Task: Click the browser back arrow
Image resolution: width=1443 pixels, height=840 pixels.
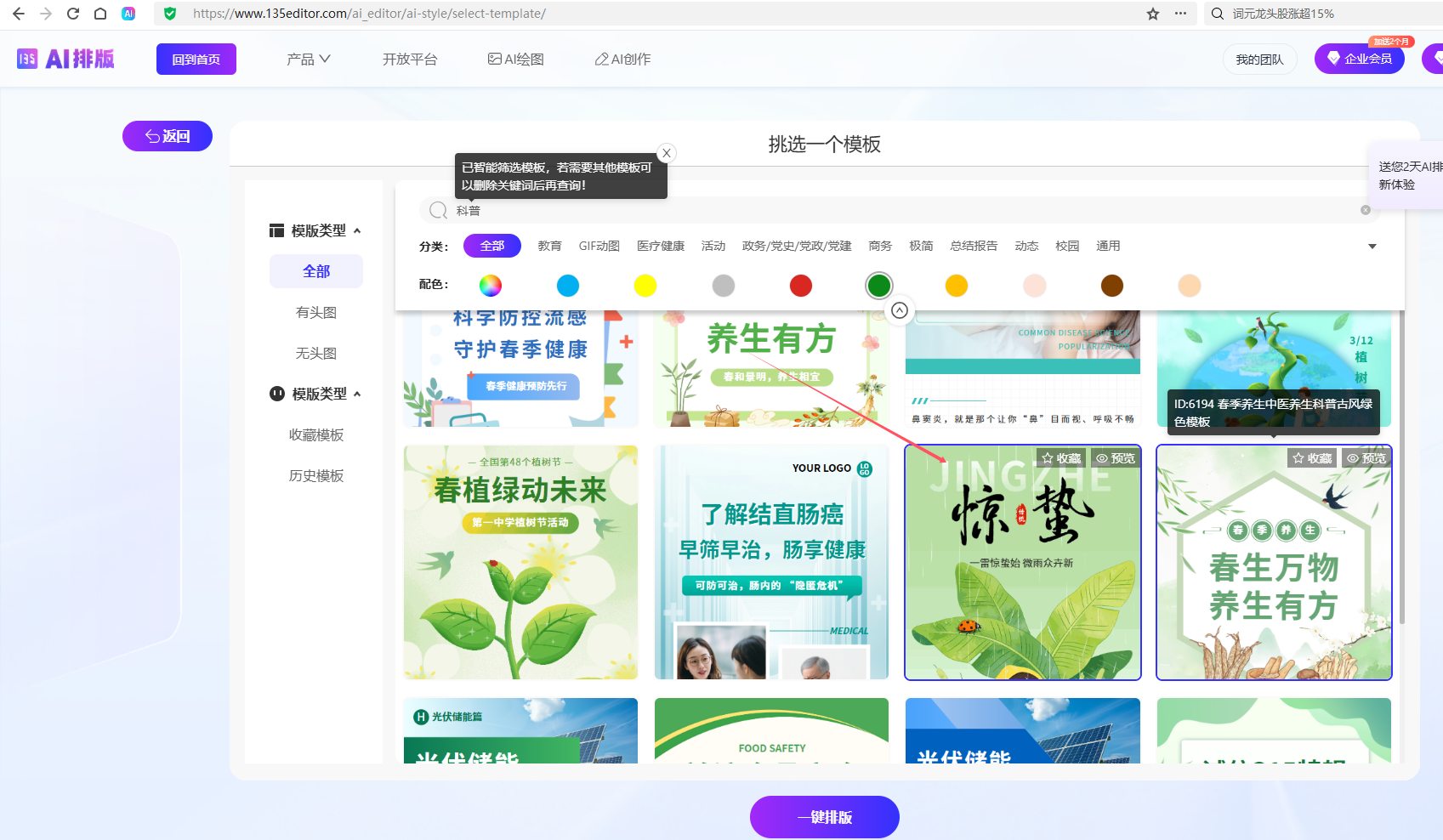Action: (x=19, y=14)
